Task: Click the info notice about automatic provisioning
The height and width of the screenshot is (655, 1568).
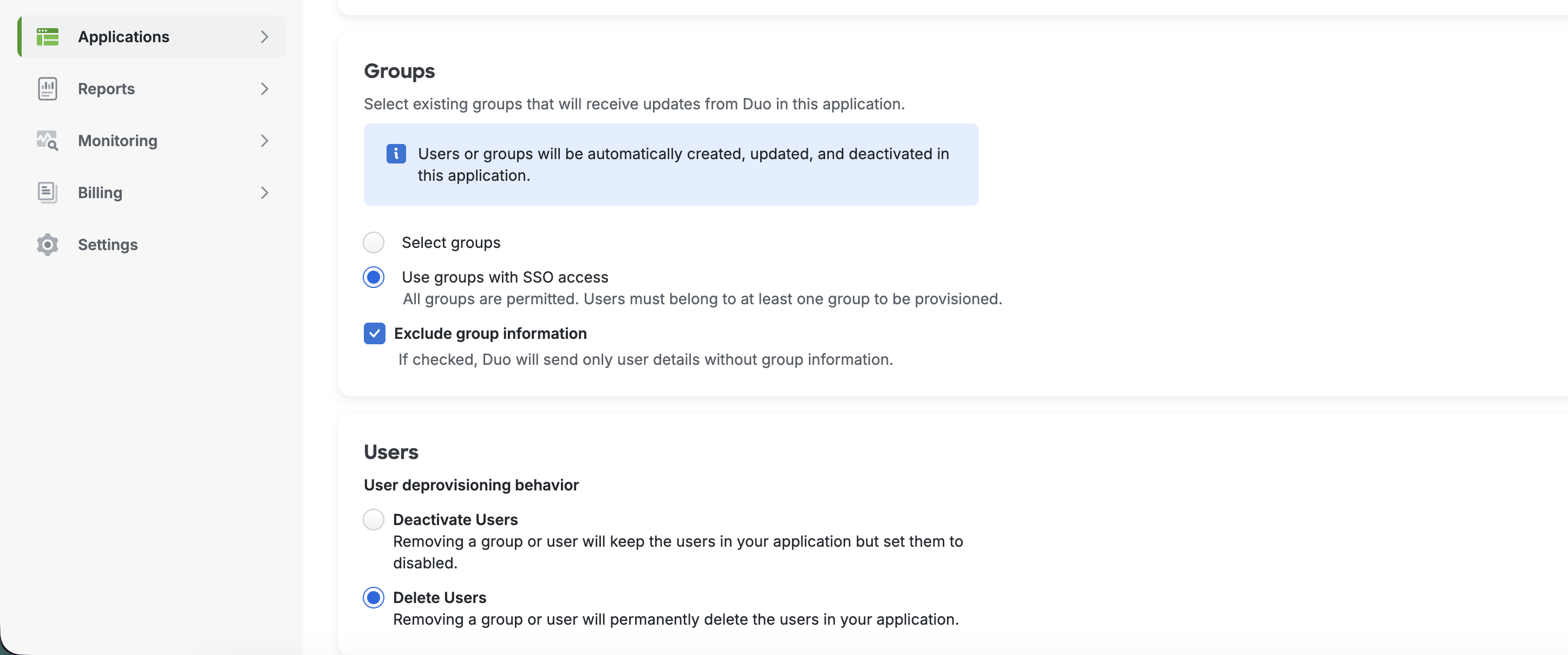Action: tap(671, 165)
